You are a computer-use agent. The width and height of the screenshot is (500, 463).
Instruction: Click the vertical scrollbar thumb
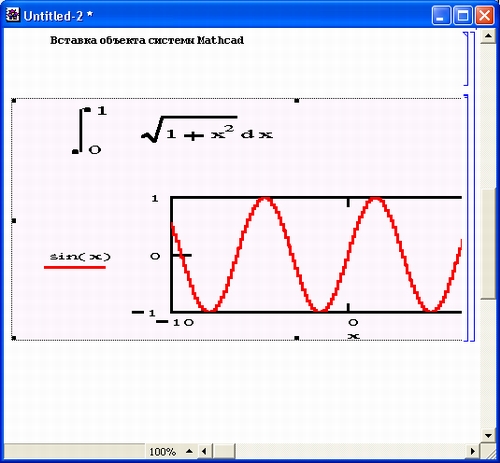tap(489, 244)
